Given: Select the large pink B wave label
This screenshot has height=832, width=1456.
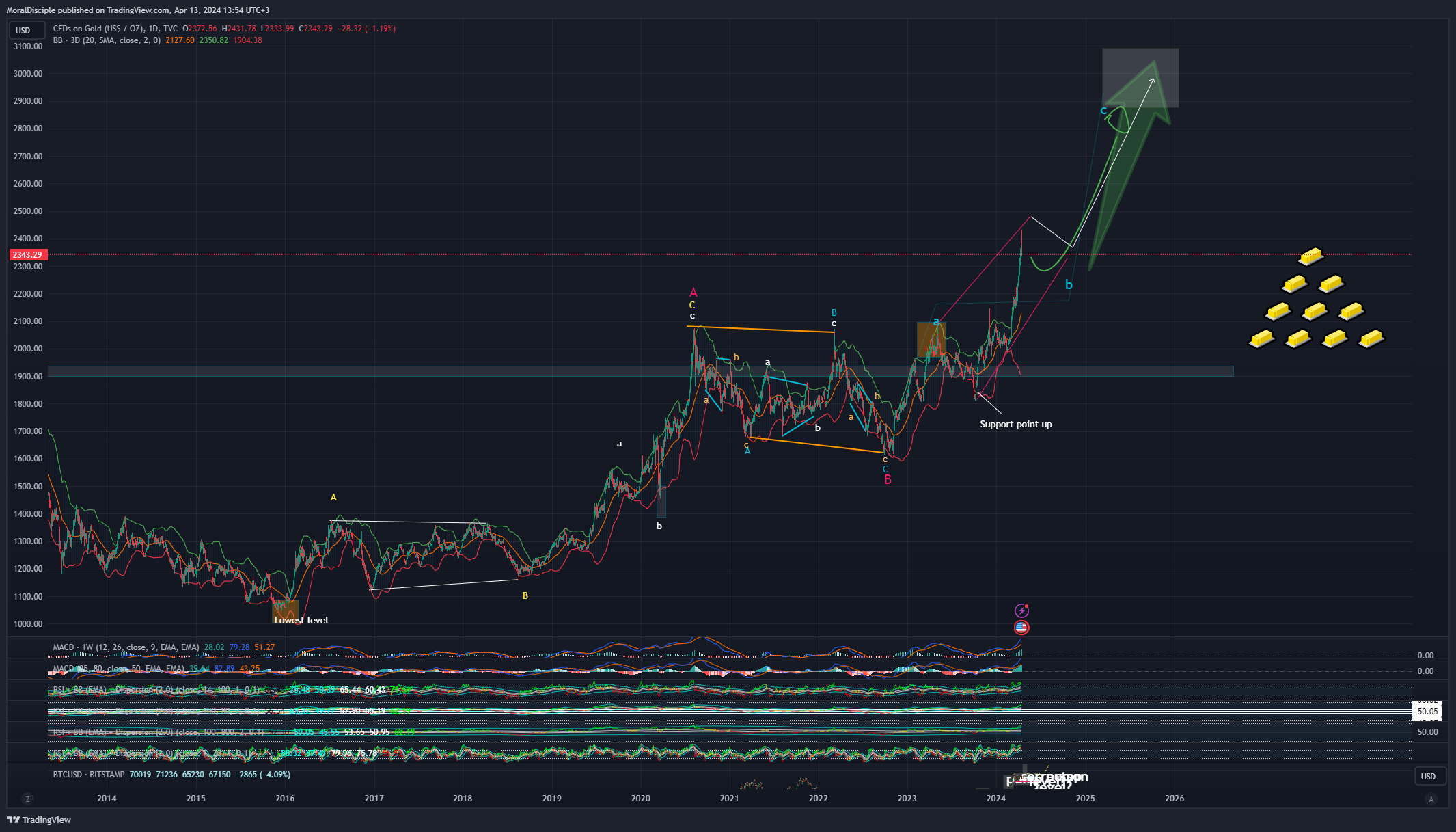Looking at the screenshot, I should pos(888,480).
